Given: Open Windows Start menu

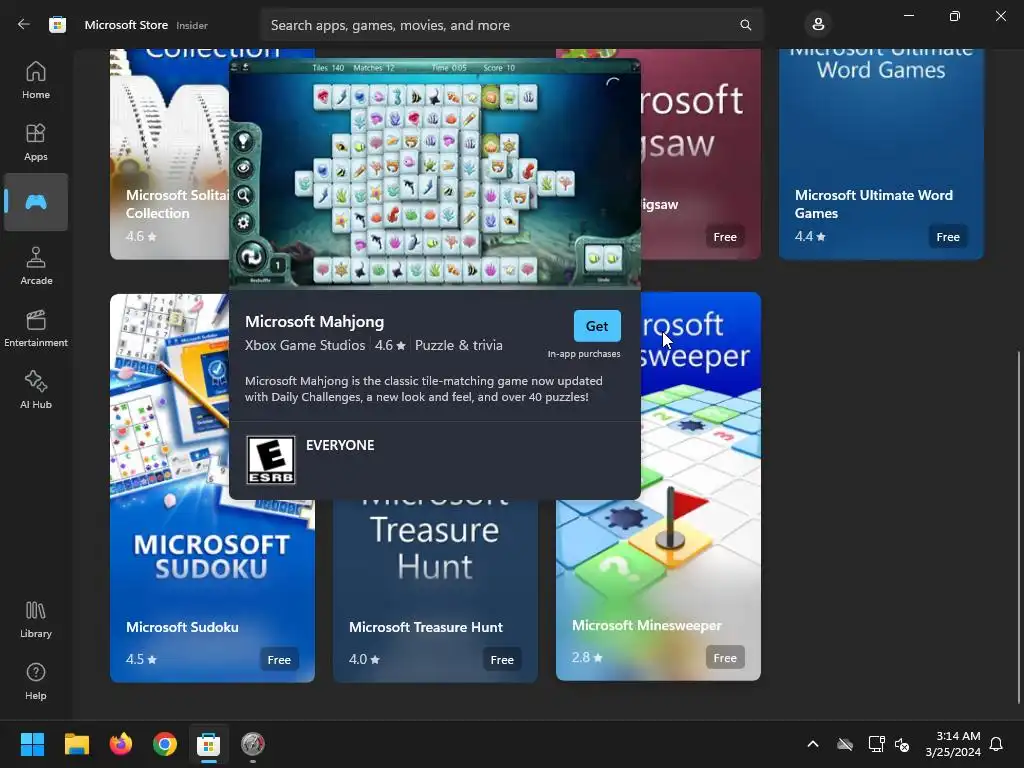Looking at the screenshot, I should (x=32, y=744).
